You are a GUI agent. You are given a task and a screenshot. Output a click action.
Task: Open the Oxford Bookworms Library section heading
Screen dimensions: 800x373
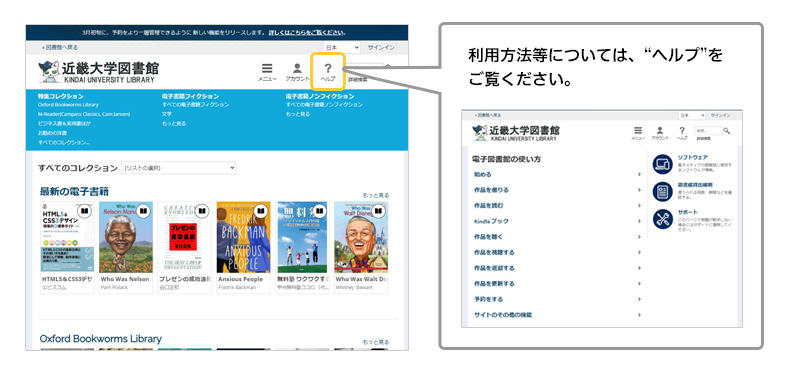(x=101, y=339)
